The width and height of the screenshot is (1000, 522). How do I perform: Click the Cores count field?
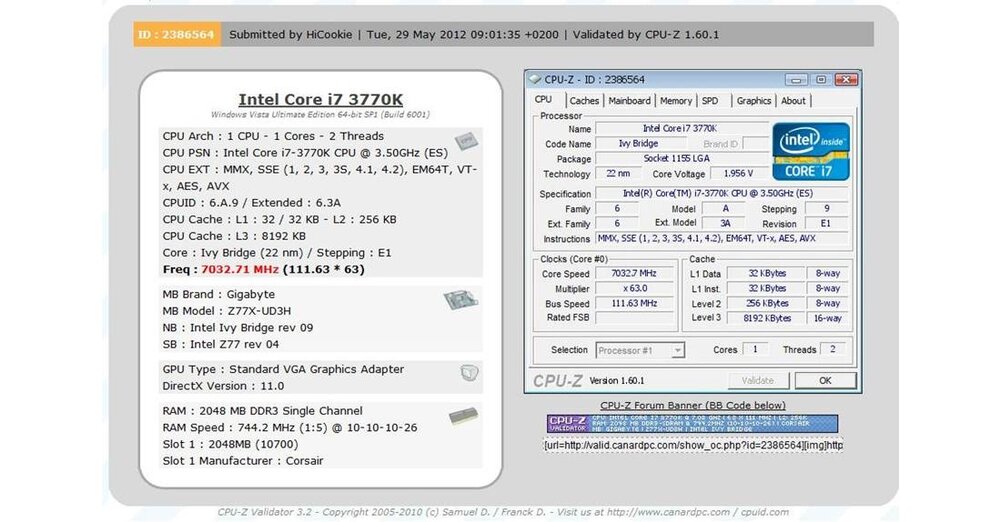(x=755, y=350)
